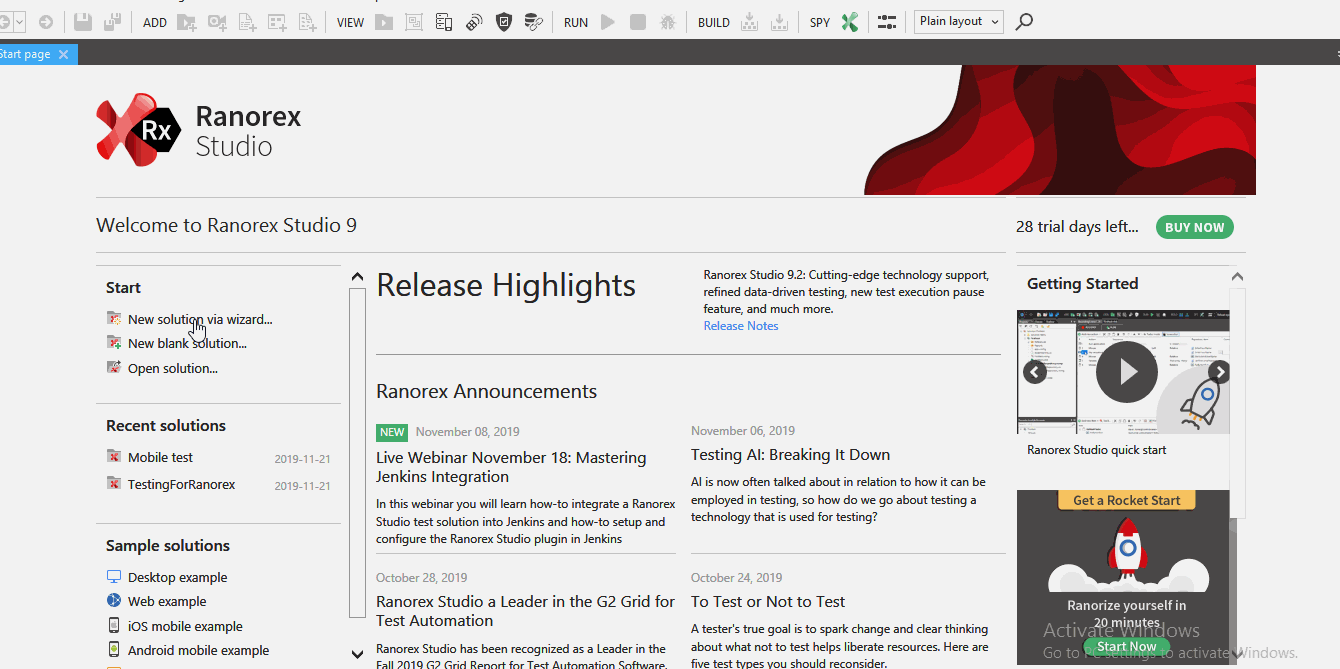Open the back-navigation history dropdown arrow
This screenshot has width=1340, height=669.
20,22
